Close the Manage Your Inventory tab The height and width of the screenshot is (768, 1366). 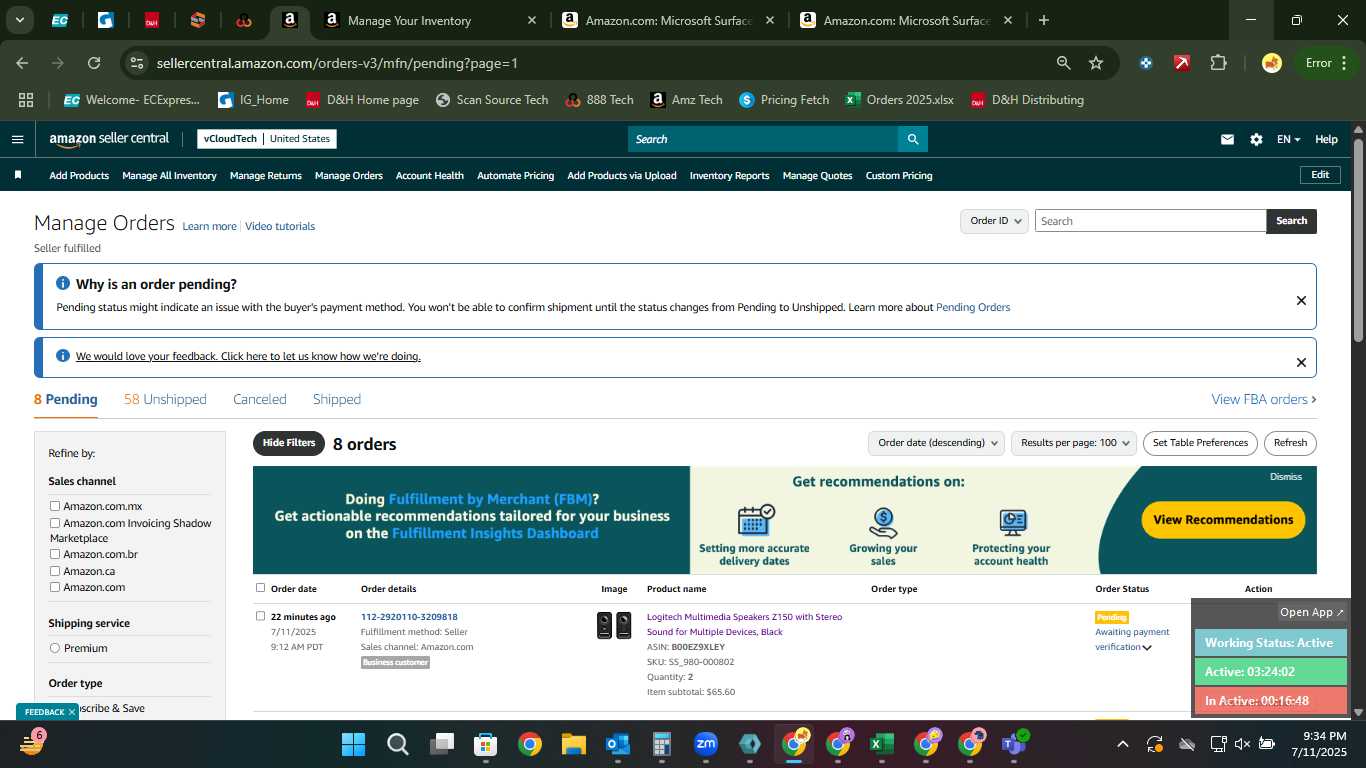[532, 20]
